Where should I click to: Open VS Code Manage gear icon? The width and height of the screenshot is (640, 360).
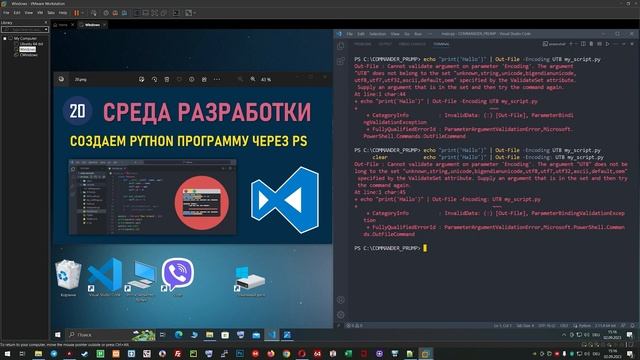(341, 315)
